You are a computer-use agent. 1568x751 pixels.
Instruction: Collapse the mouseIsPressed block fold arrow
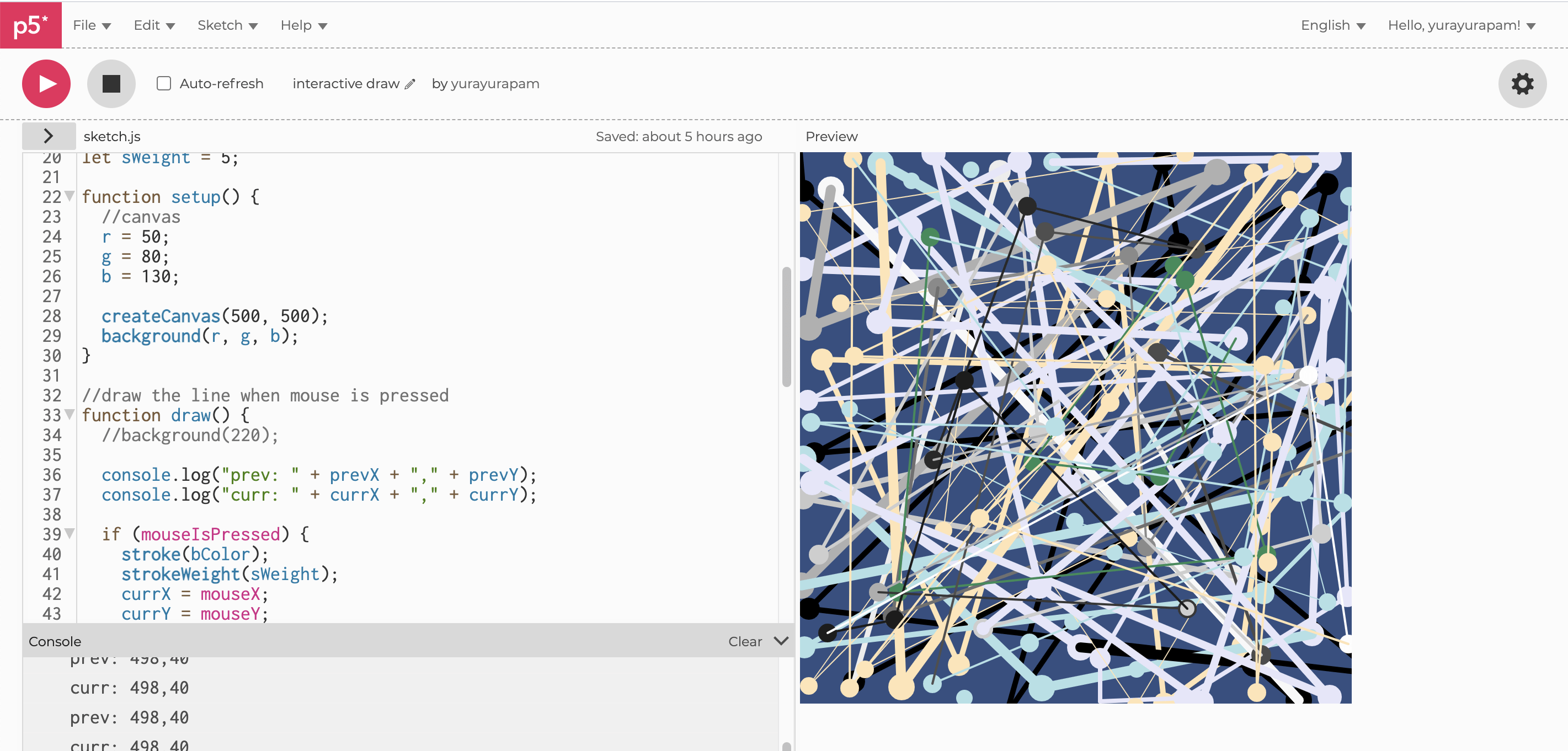pos(68,534)
